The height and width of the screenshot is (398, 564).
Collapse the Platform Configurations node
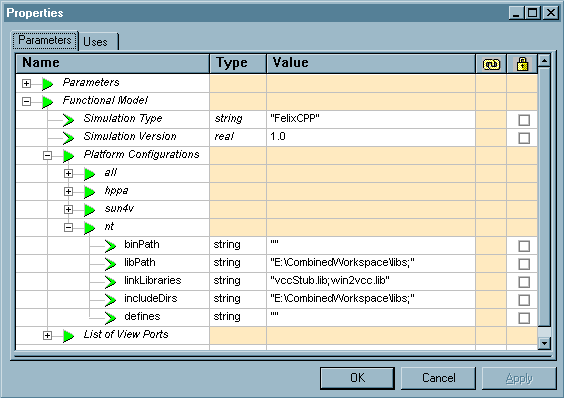coord(47,155)
